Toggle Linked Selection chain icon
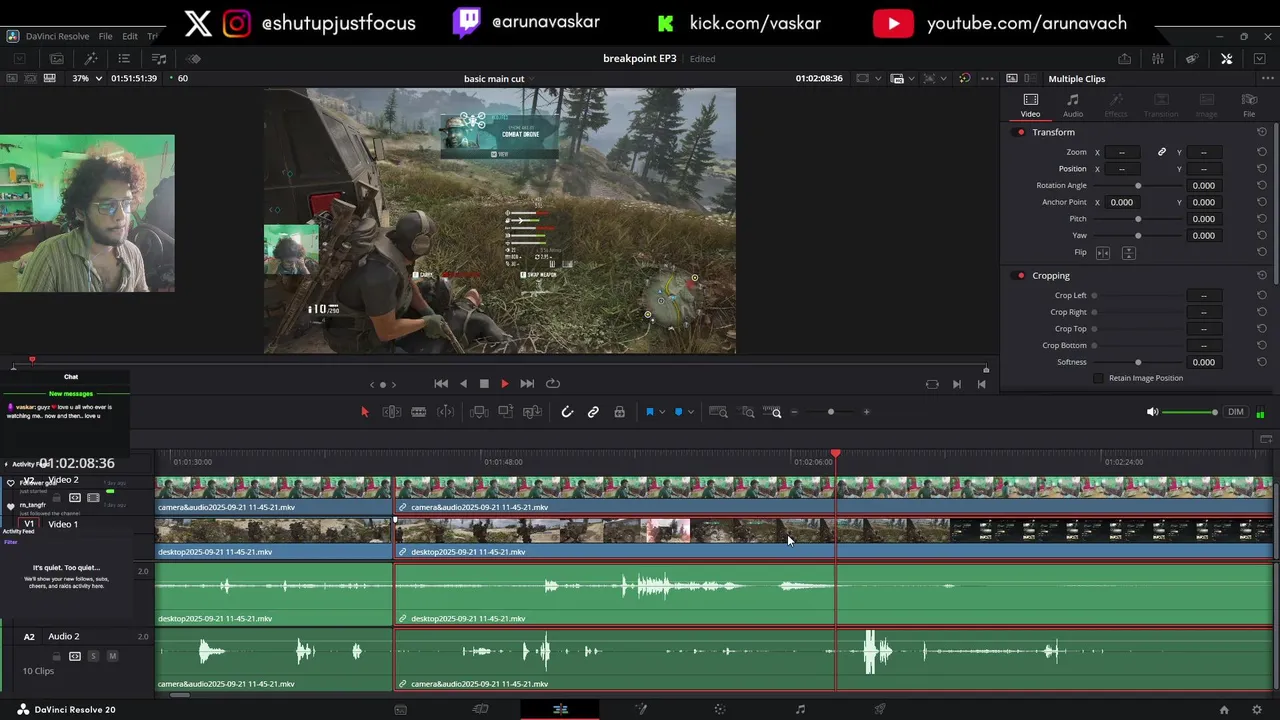Image resolution: width=1280 pixels, height=720 pixels. click(593, 412)
